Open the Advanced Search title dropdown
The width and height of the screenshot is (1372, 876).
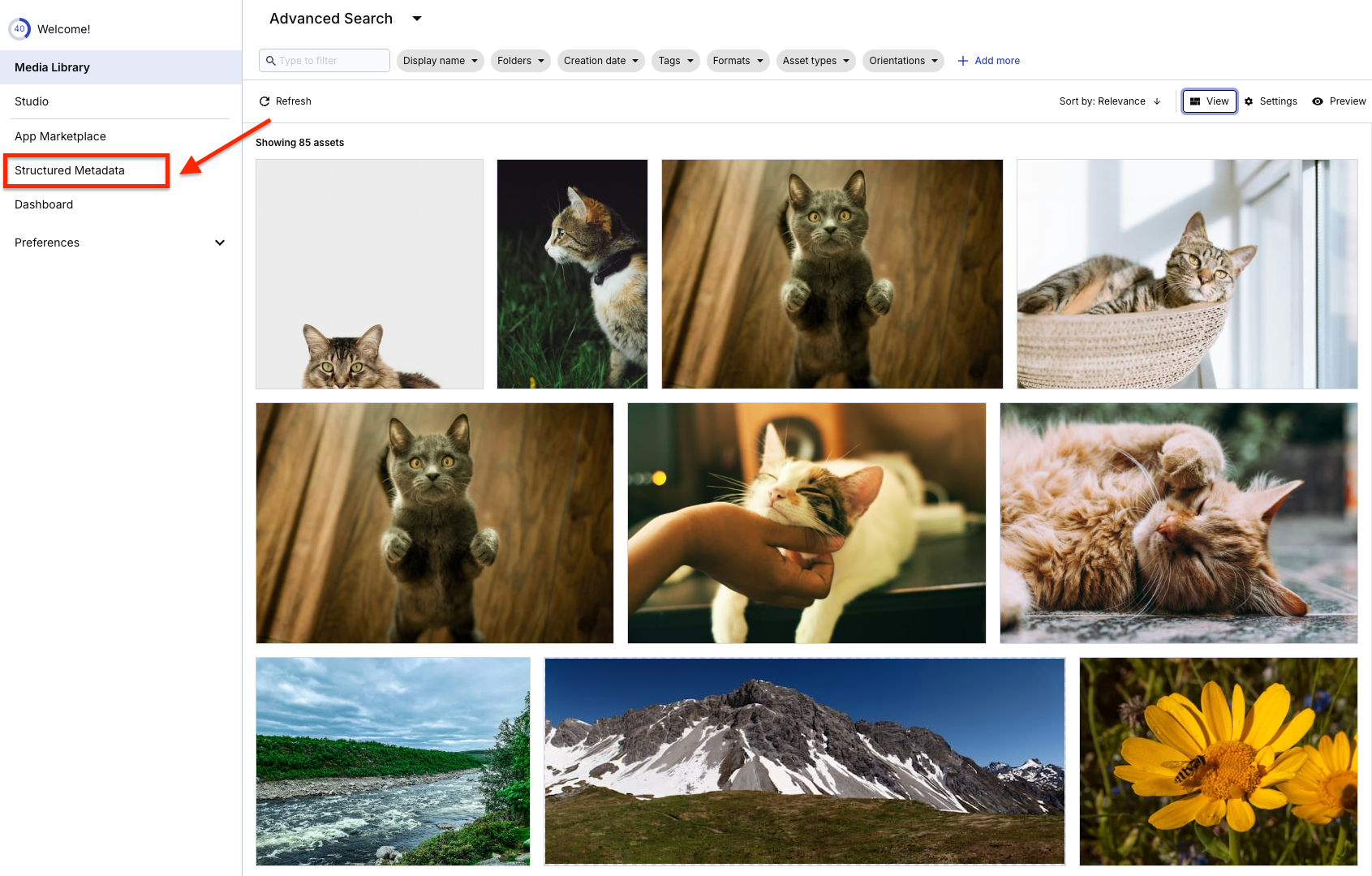pos(417,19)
